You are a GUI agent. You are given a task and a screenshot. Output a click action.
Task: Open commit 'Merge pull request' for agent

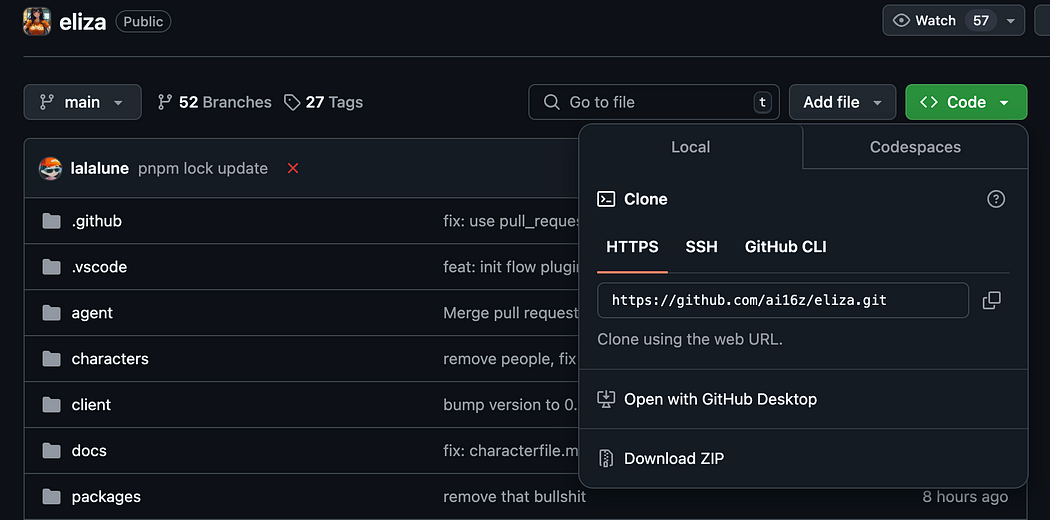point(510,313)
